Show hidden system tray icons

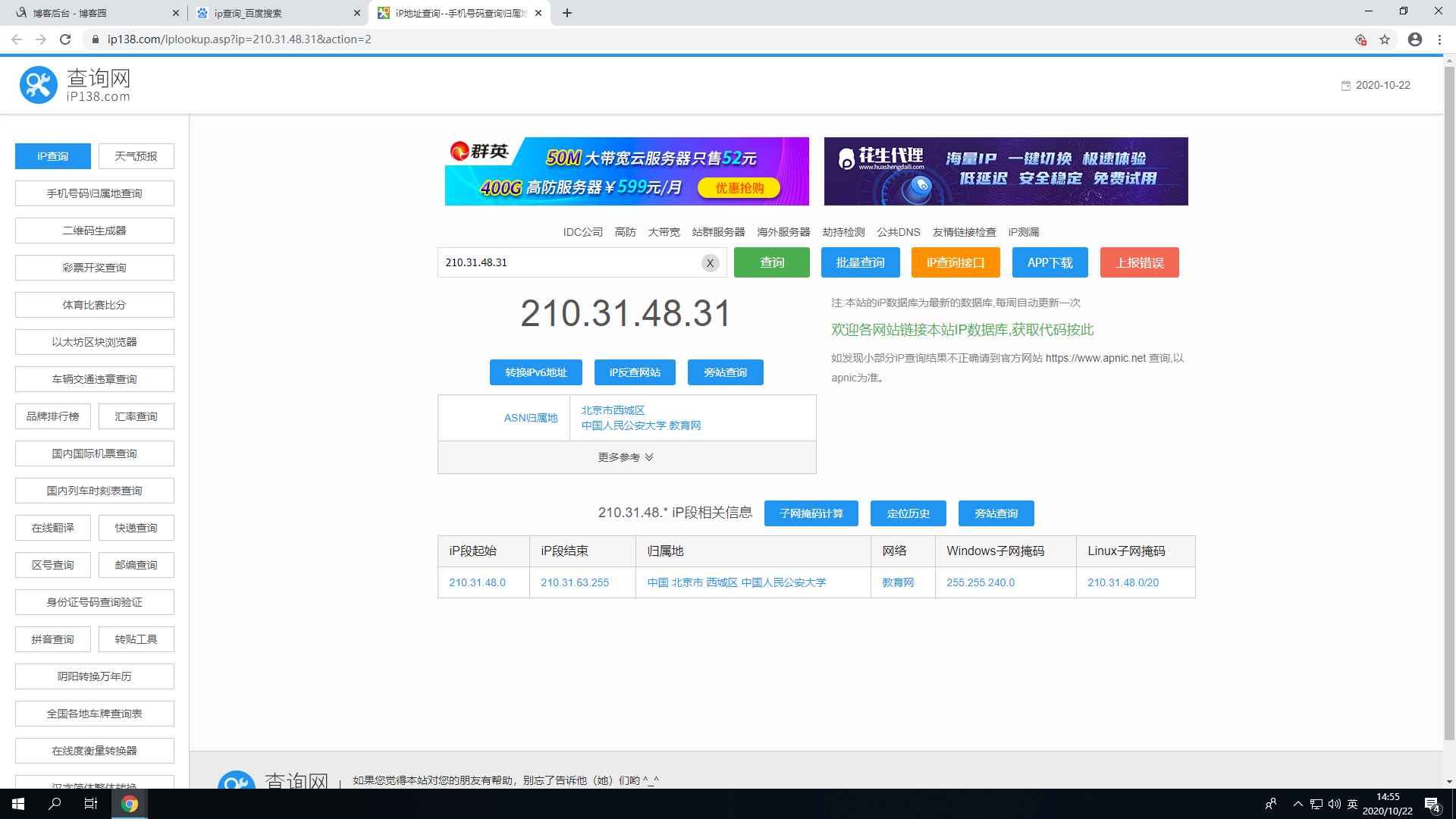coord(1298,804)
